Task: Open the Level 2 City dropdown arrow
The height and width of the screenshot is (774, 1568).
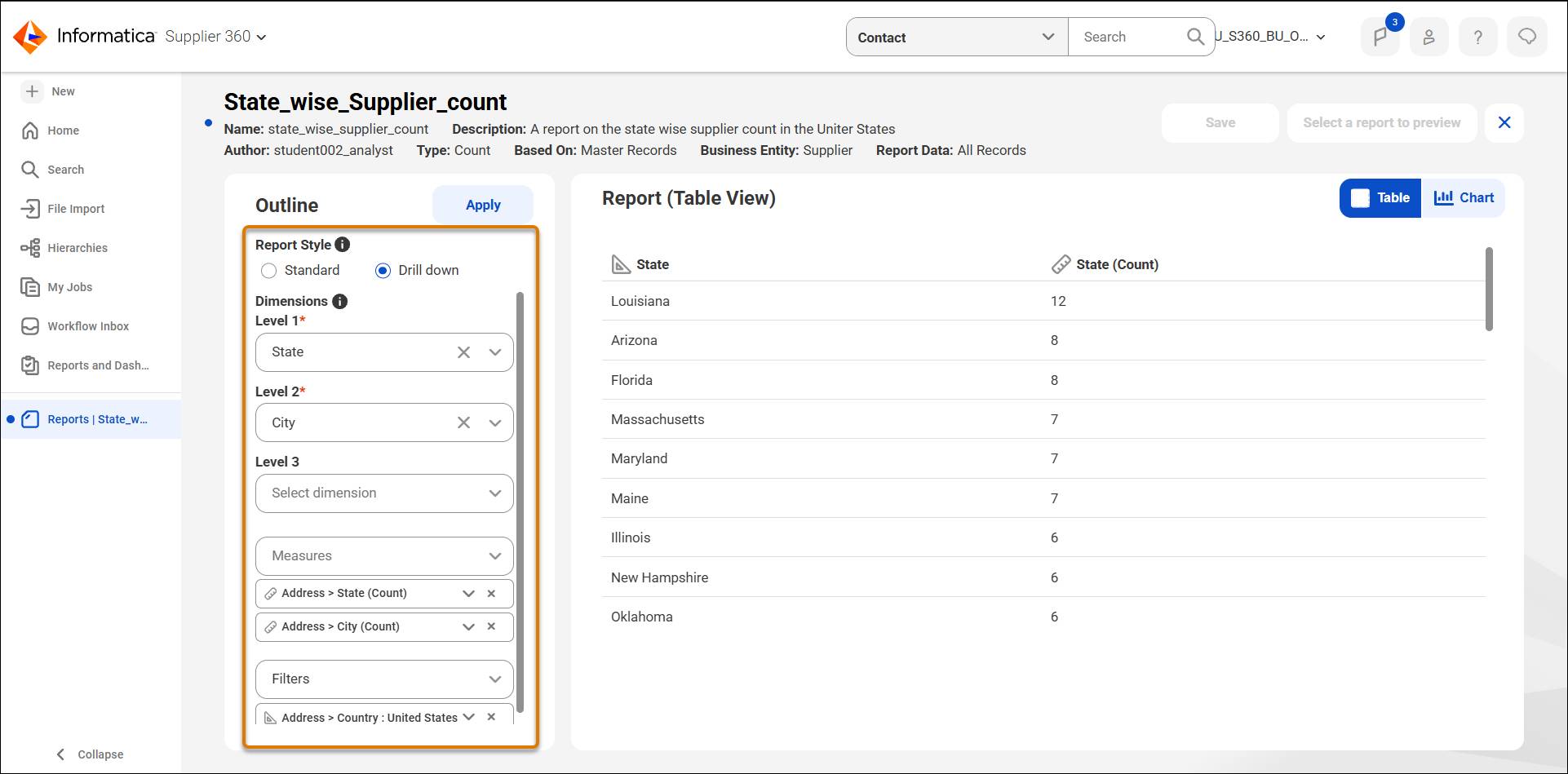Action: pyautogui.click(x=494, y=422)
